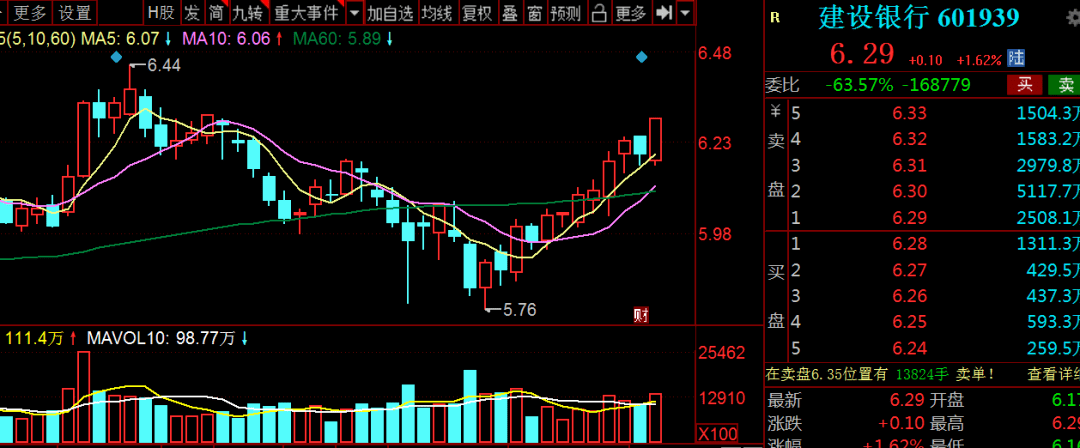Select sell level 3 price 6.31
Screen dimensions: 1080x448
point(910,165)
